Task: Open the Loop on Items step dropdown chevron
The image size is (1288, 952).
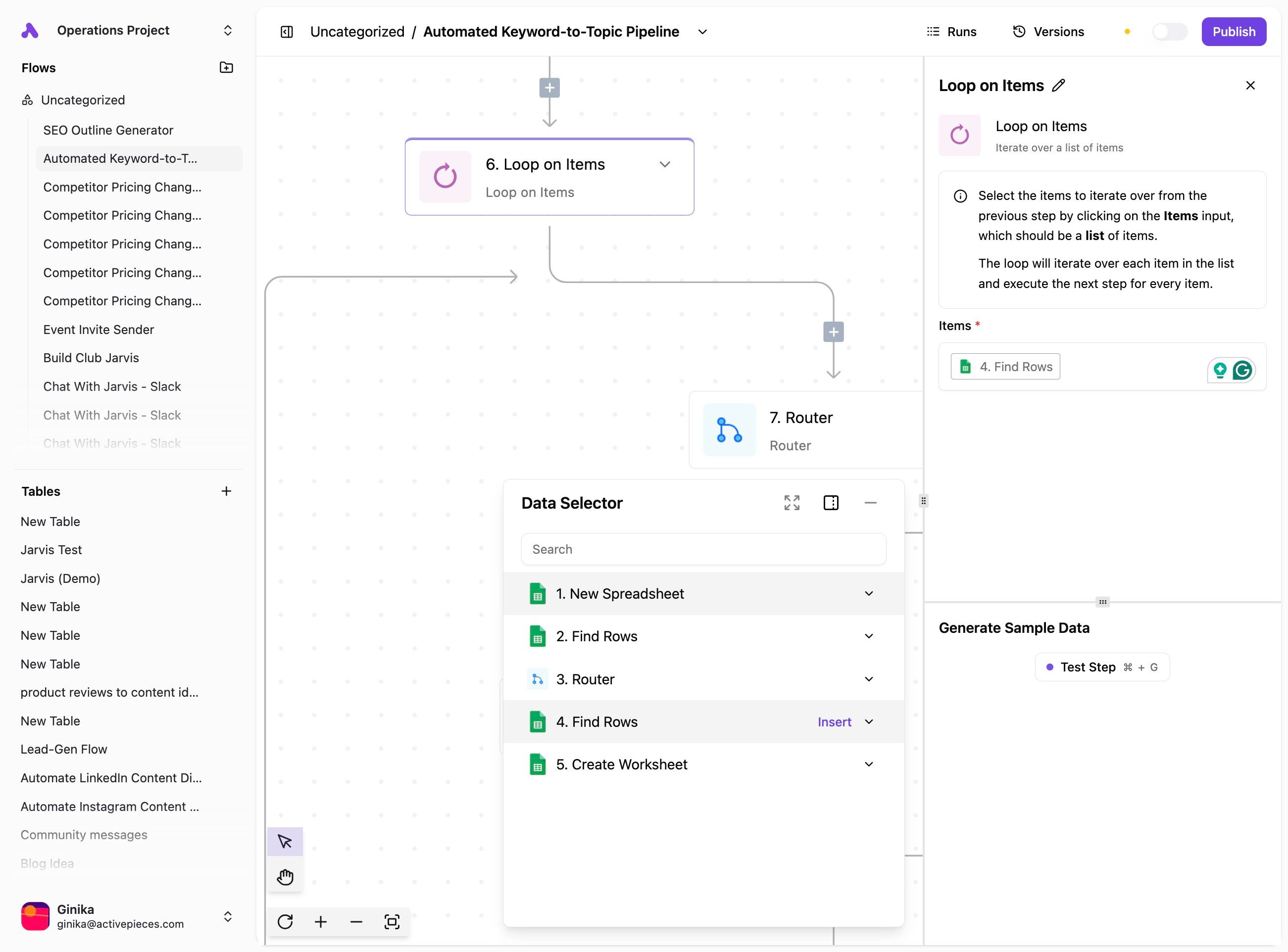Action: click(x=665, y=164)
